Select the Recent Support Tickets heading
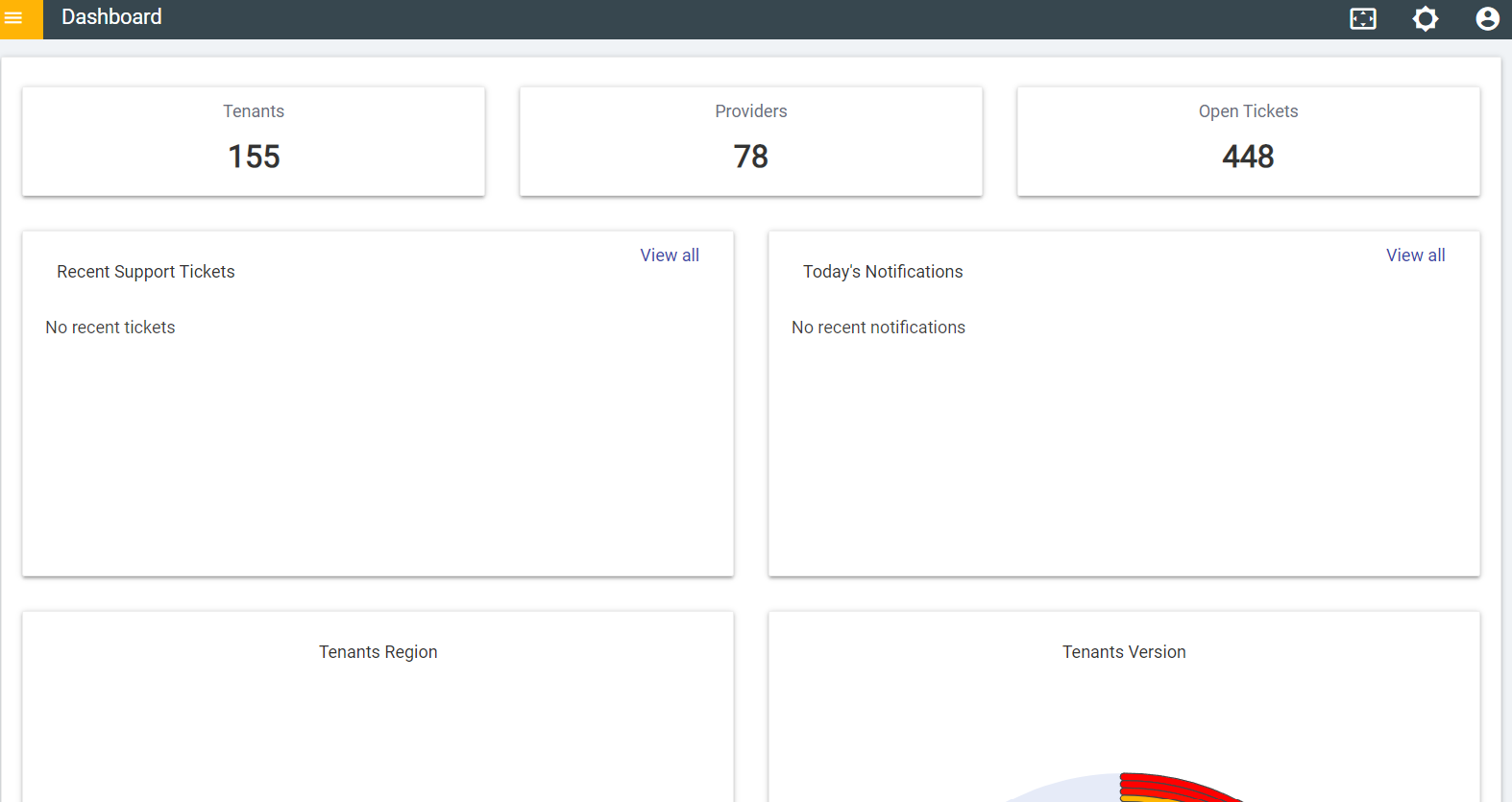1512x802 pixels. point(146,272)
